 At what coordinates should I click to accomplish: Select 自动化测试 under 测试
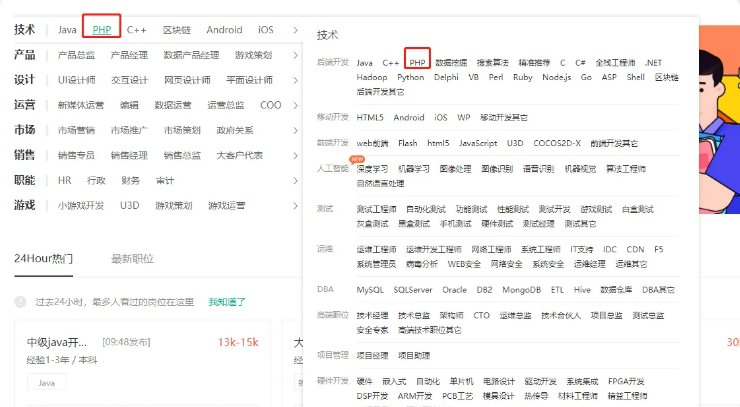426,209
